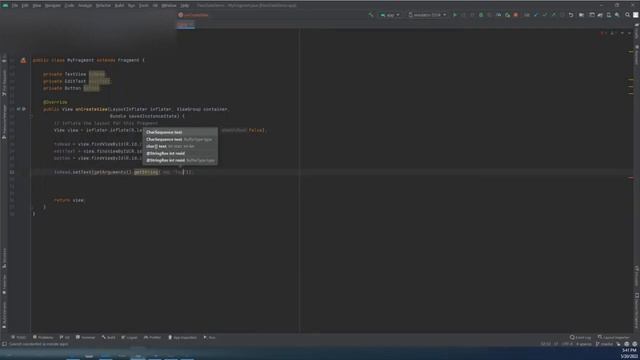The width and height of the screenshot is (640, 360).
Task: Select the open editor file tab
Action: click(186, 24)
